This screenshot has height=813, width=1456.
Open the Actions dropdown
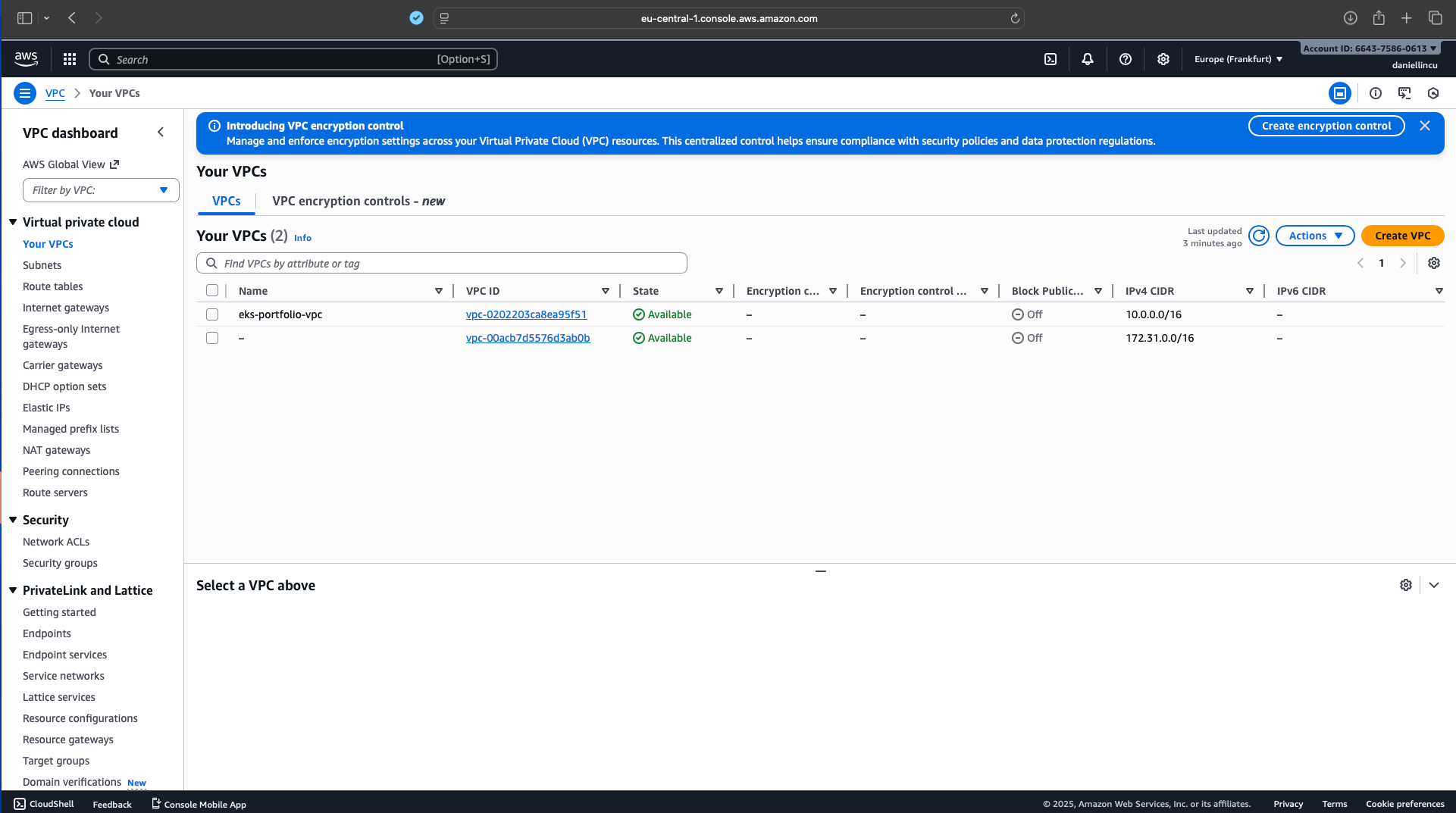coord(1315,236)
